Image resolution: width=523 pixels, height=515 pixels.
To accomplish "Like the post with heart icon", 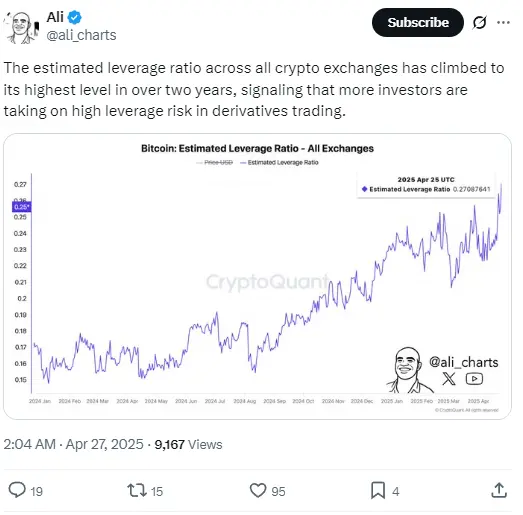I will [x=258, y=490].
